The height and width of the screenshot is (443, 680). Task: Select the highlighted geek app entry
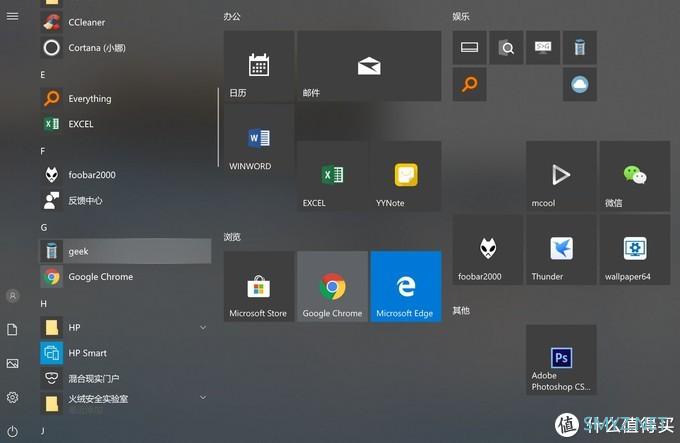tap(126, 251)
